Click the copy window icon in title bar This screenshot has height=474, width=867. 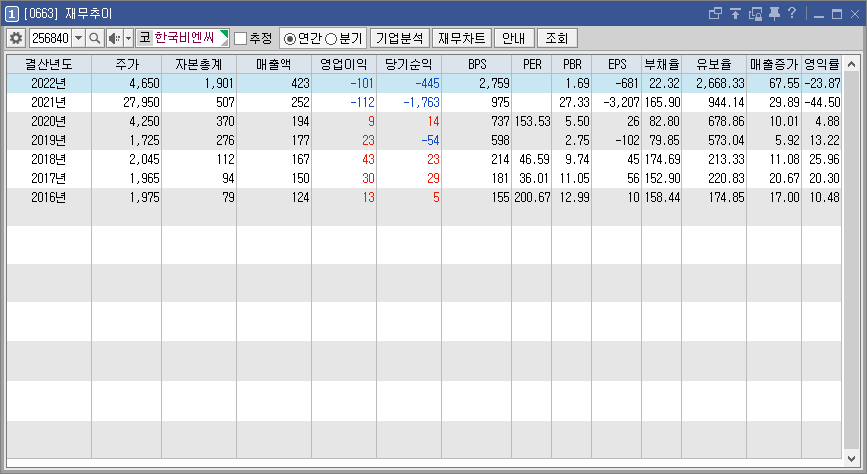pos(755,13)
